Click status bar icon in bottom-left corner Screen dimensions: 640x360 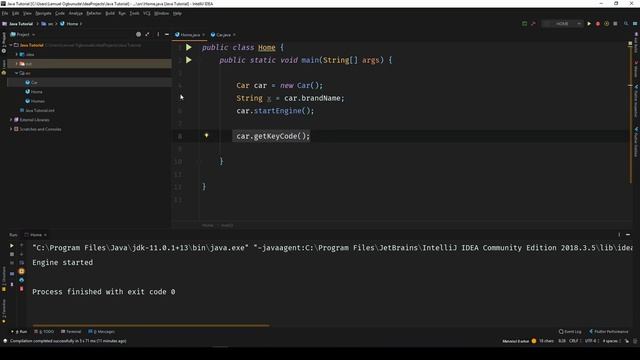click(5, 341)
